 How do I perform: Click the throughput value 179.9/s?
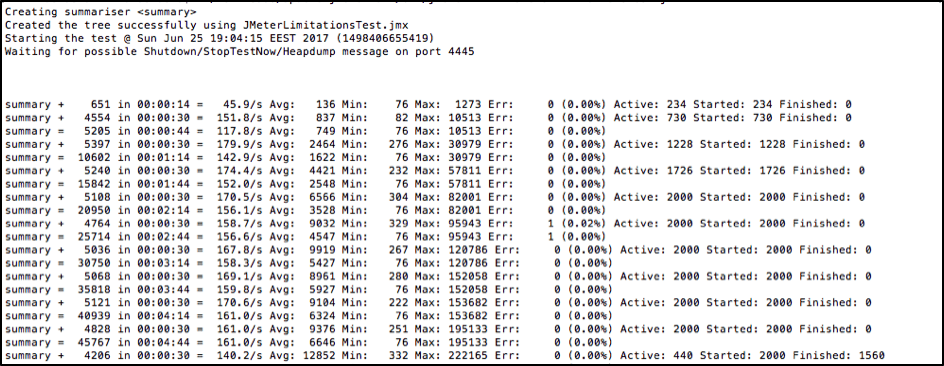[x=239, y=144]
